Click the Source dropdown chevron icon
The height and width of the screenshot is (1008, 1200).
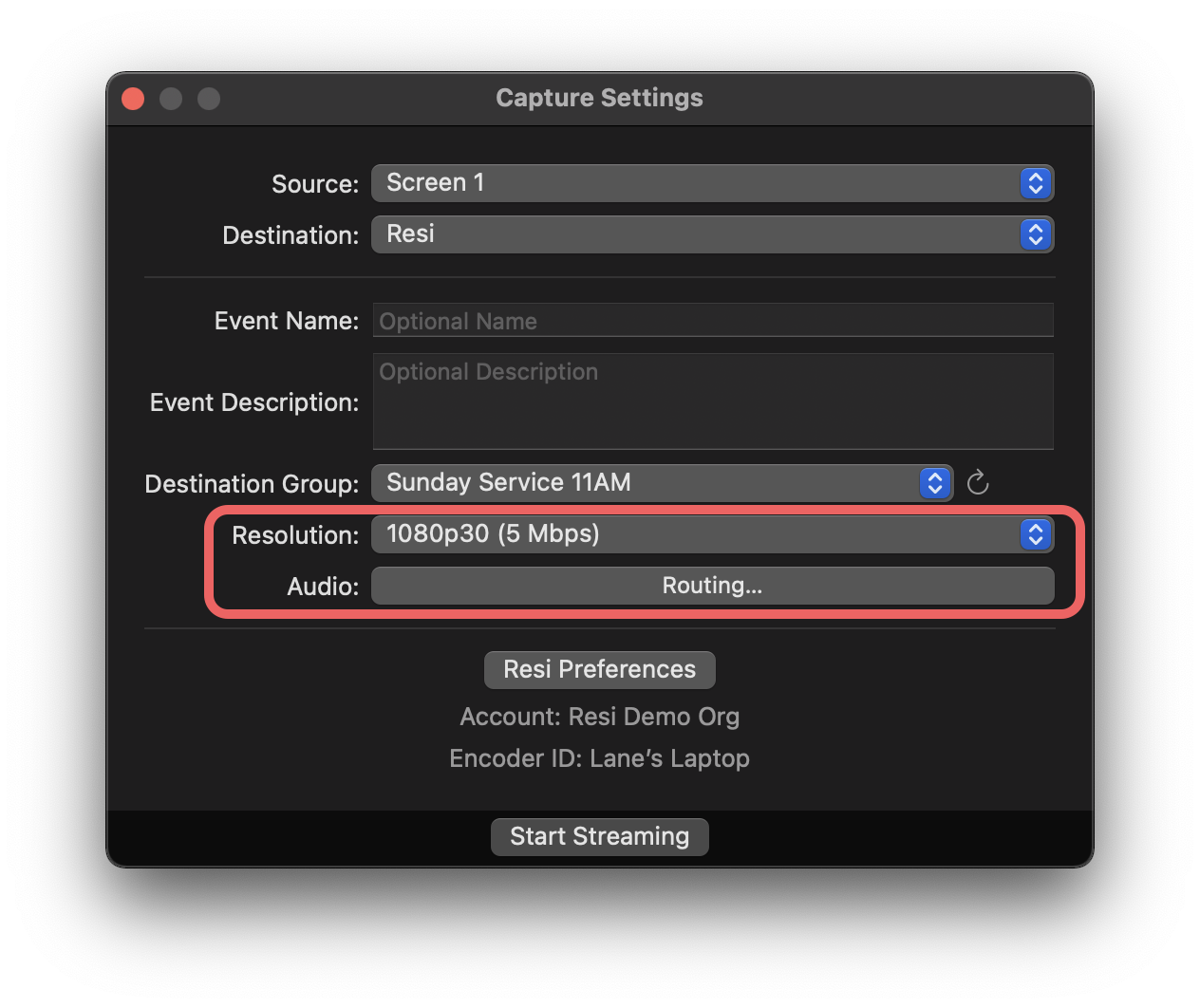1036,182
